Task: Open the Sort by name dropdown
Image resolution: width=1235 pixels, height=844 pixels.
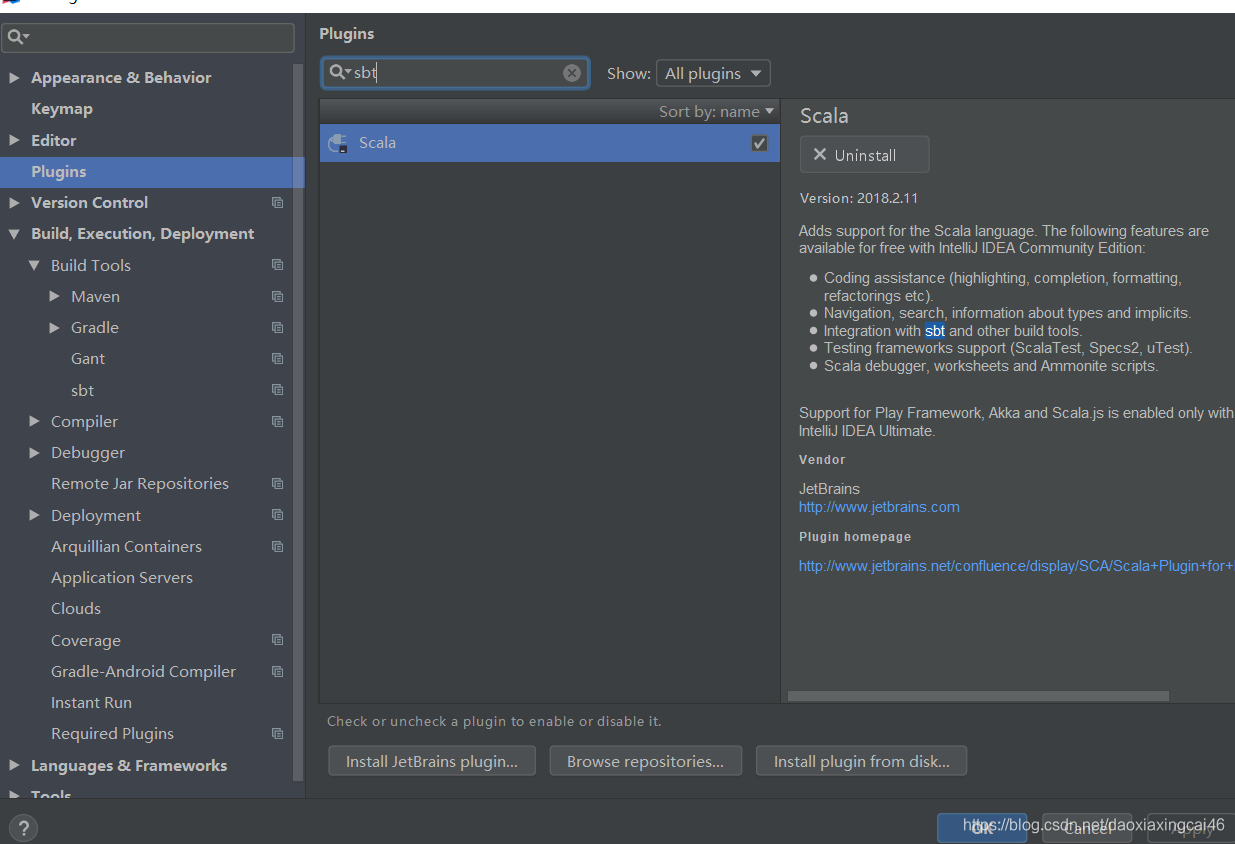Action: coord(716,112)
